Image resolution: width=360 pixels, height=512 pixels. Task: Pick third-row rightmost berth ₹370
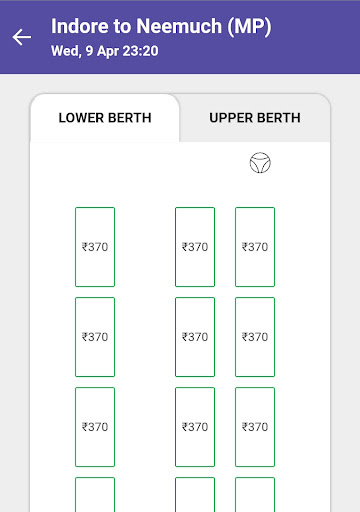[255, 427]
